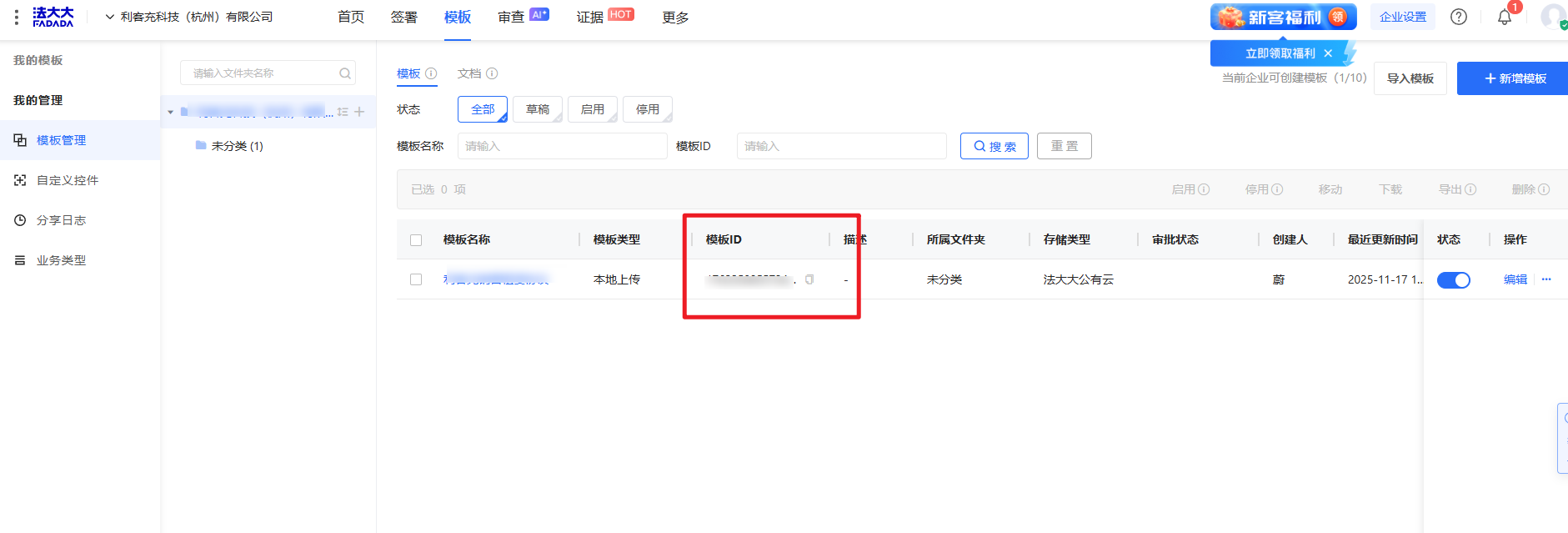The height and width of the screenshot is (533, 1568).
Task: Click the add folder plus icon
Action: point(359,112)
